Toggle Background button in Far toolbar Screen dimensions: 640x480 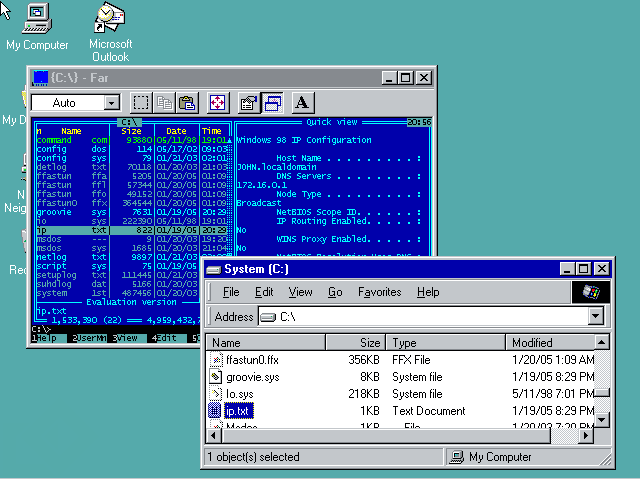(272, 102)
